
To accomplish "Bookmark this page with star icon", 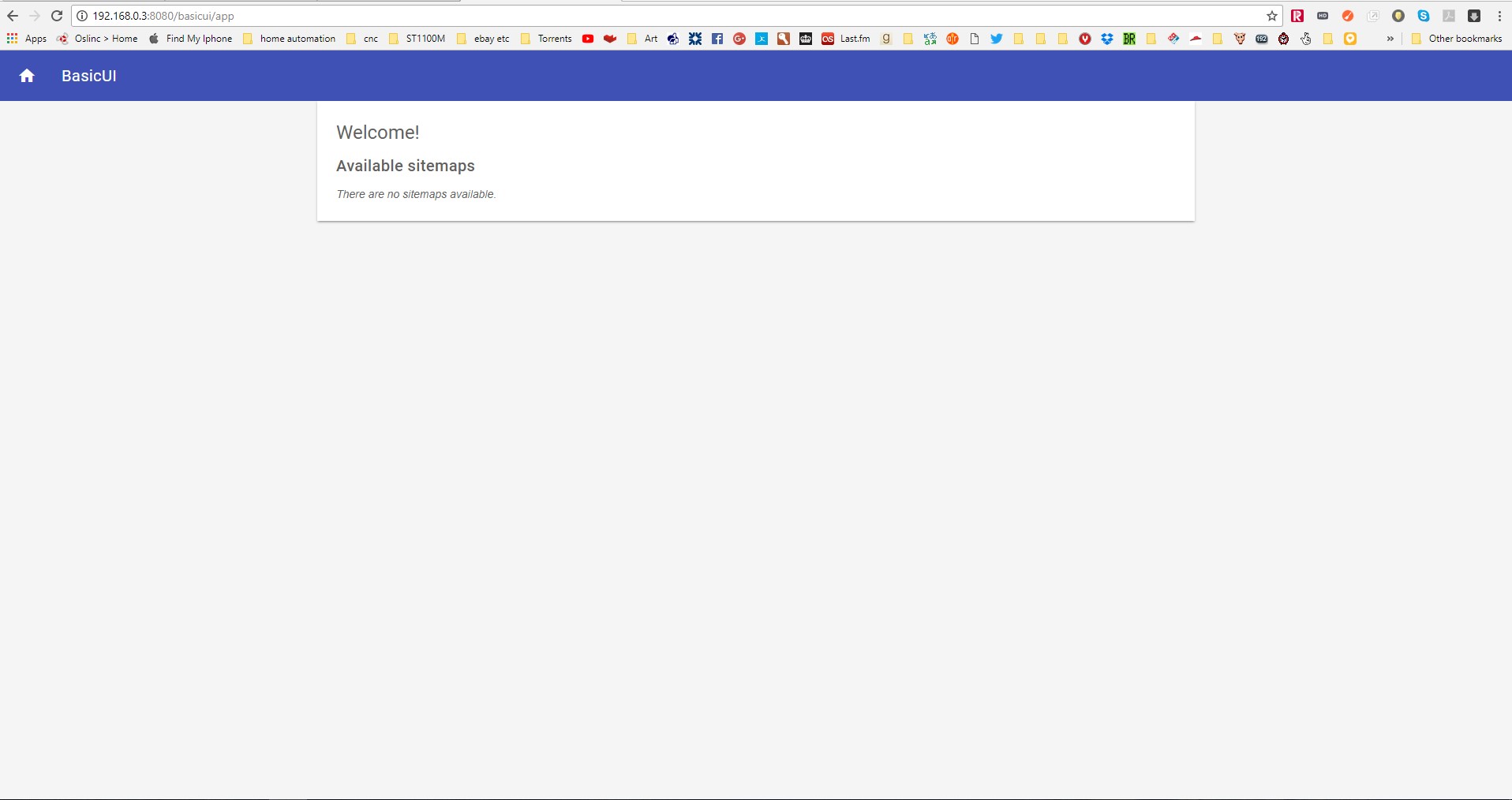I will [x=1272, y=16].
